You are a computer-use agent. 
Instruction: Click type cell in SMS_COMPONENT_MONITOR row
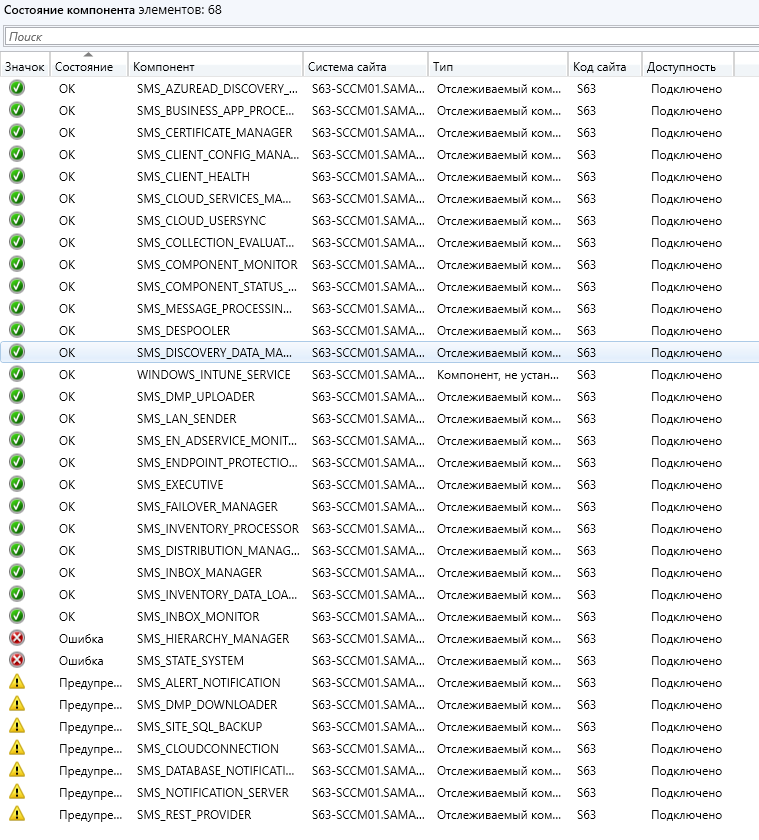pyautogui.click(x=499, y=265)
